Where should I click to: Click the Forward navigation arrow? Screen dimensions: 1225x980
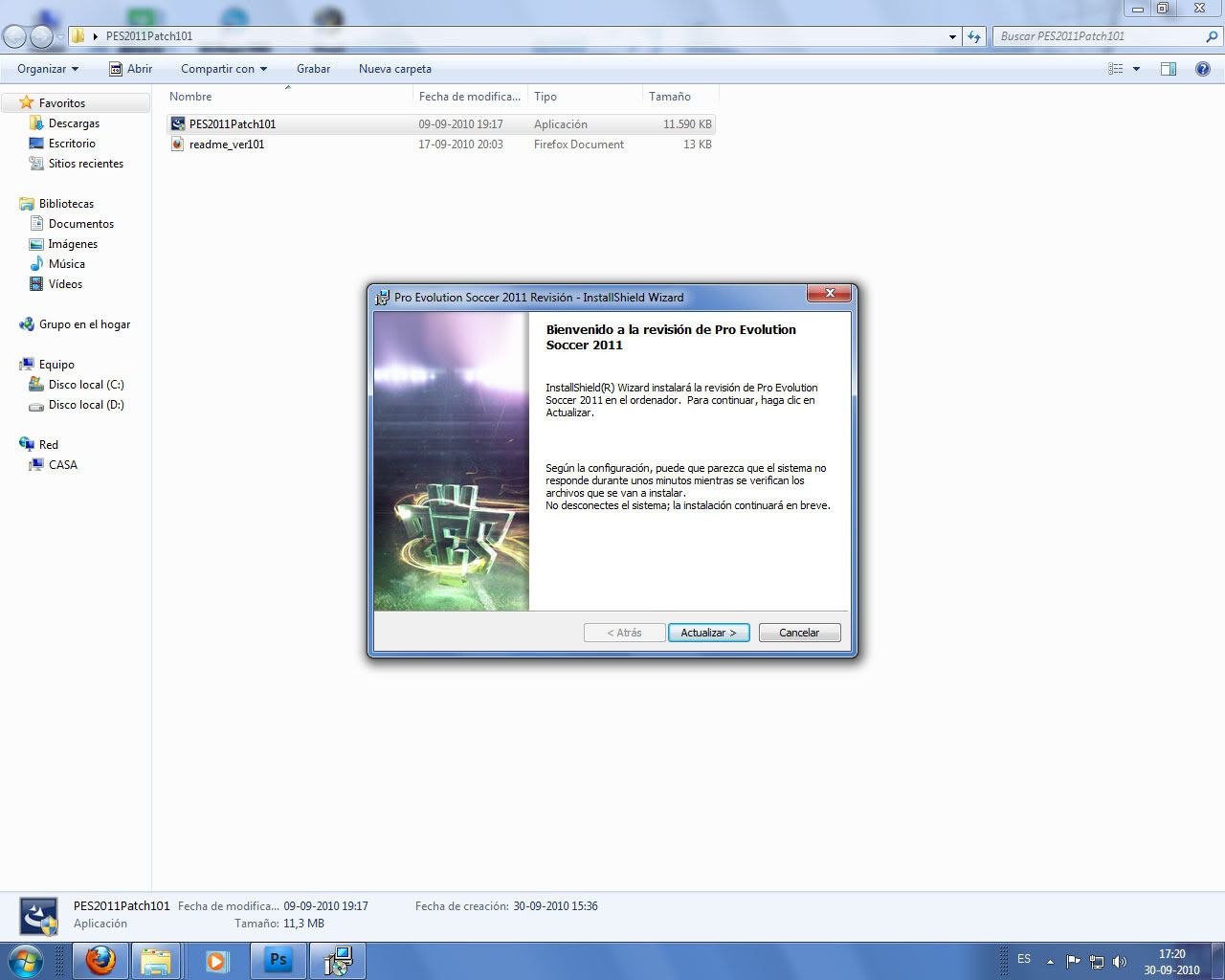point(41,36)
